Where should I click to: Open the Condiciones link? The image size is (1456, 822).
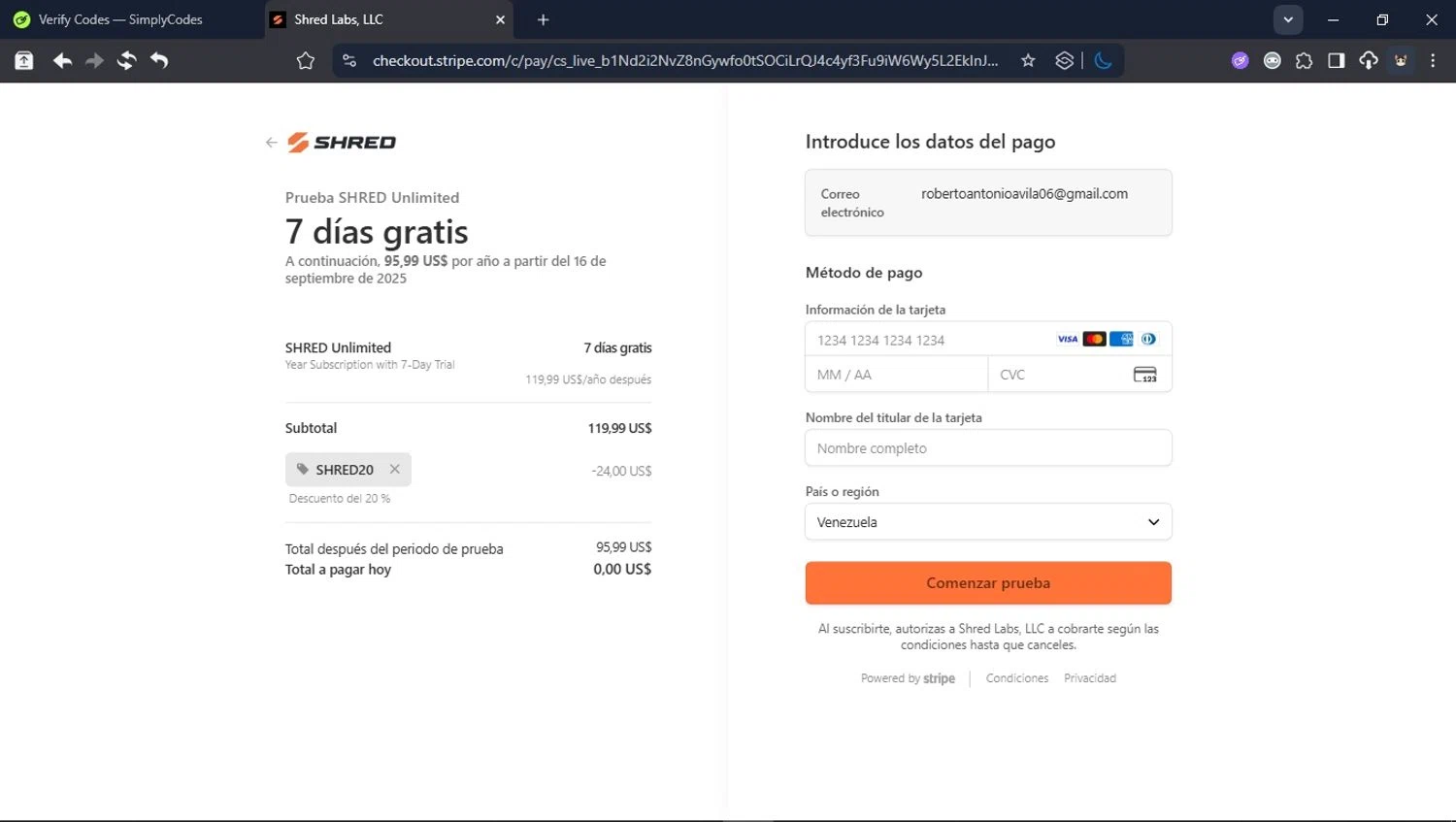pyautogui.click(x=1017, y=678)
